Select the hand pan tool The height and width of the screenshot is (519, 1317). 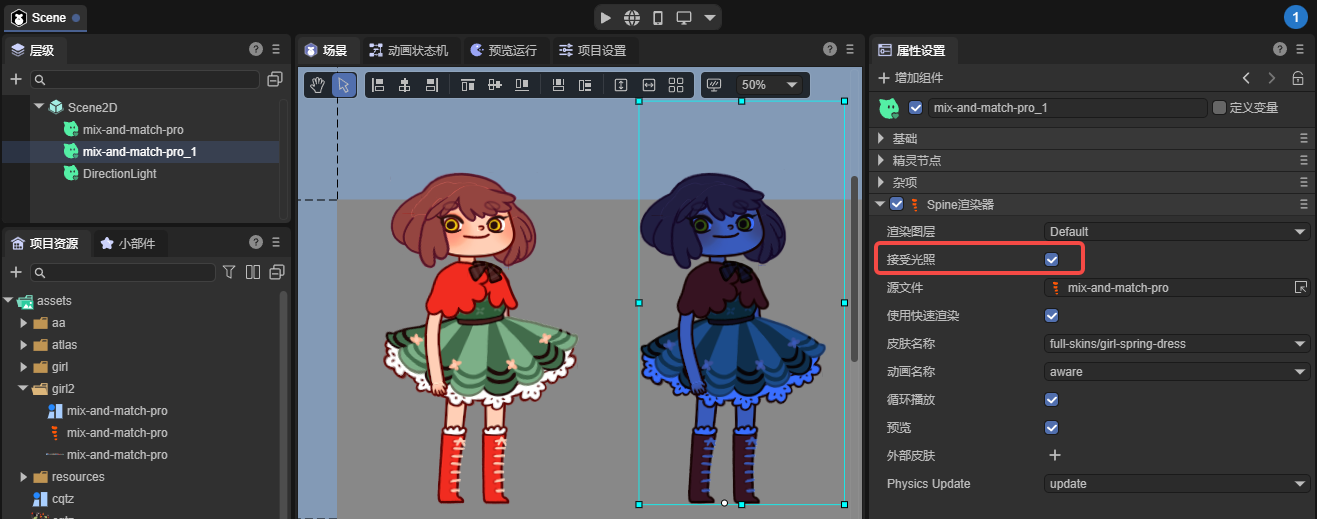tap(317, 85)
